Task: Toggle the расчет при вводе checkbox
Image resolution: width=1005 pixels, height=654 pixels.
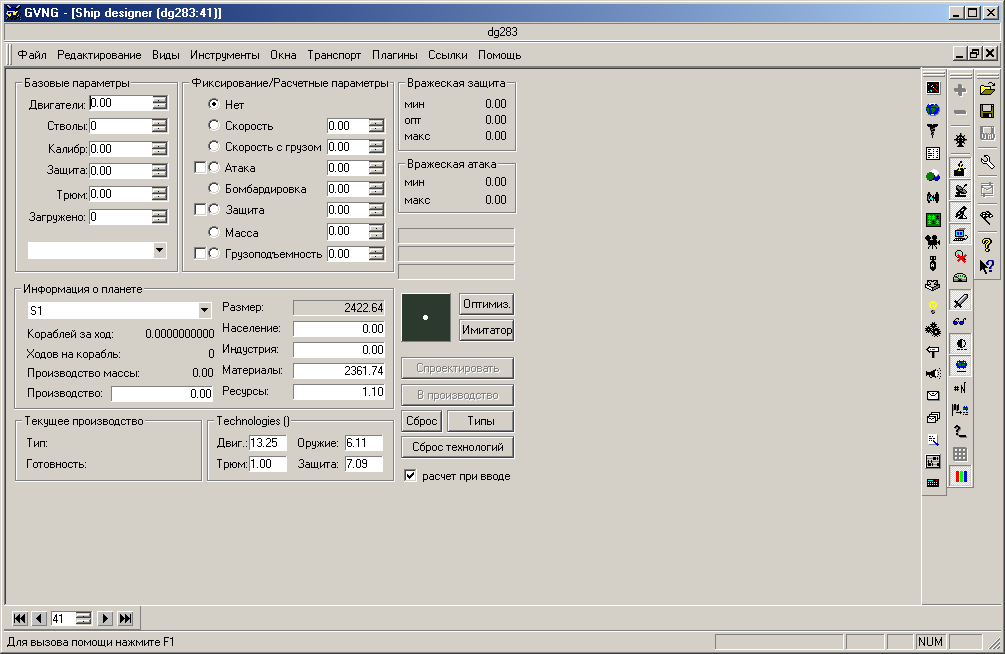Action: [410, 476]
